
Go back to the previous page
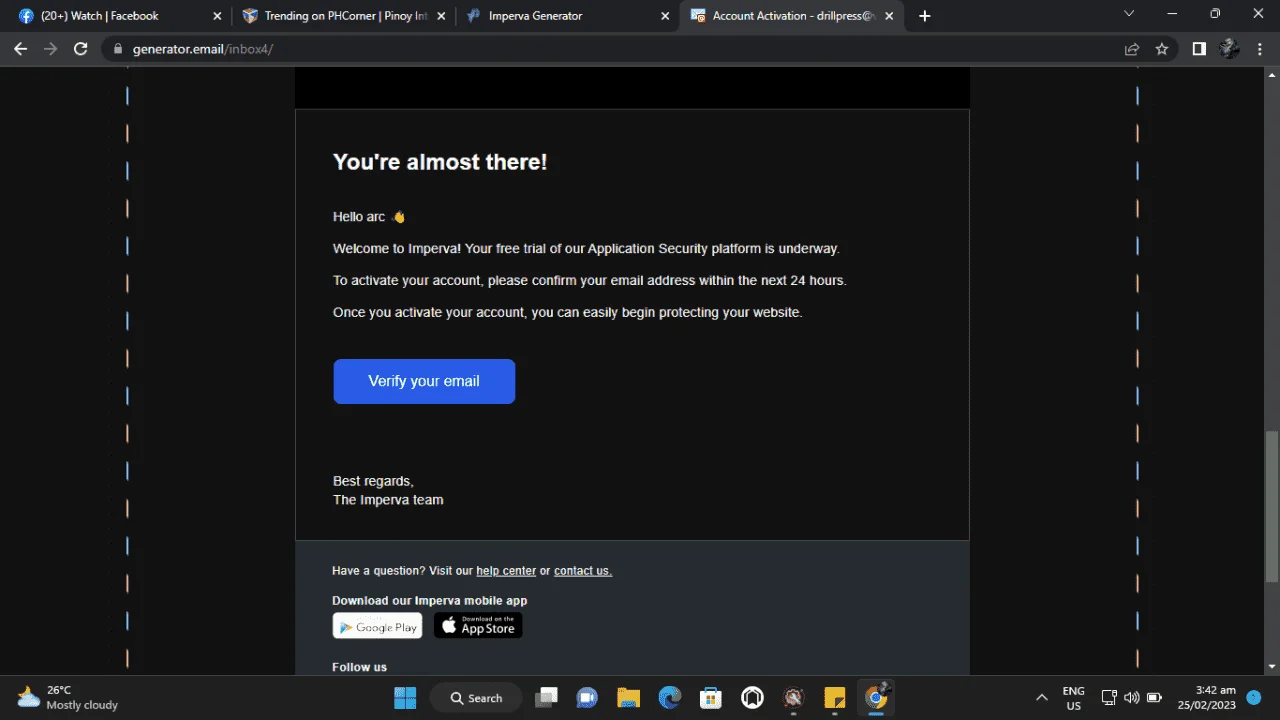click(x=20, y=48)
